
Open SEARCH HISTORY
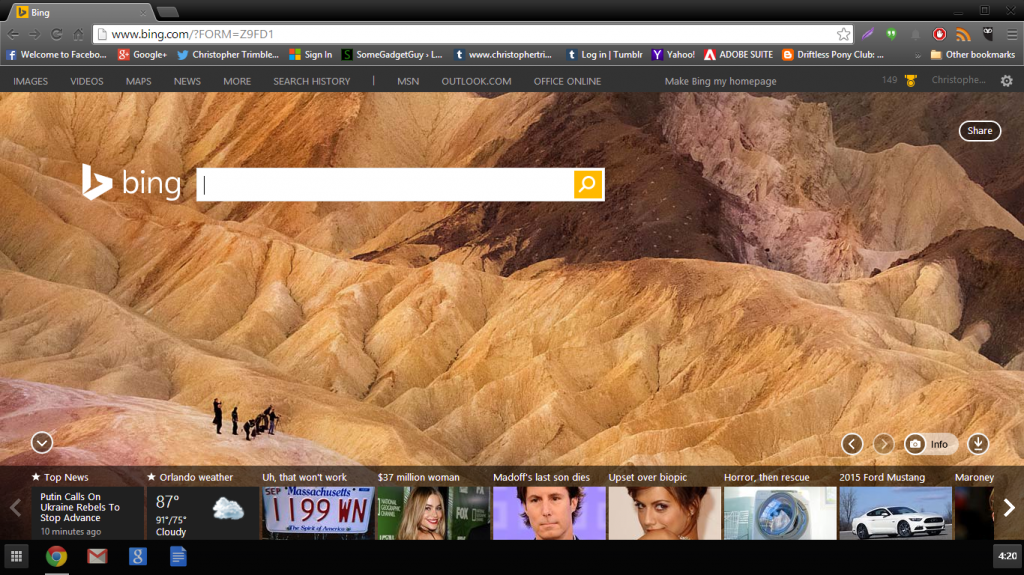[312, 81]
